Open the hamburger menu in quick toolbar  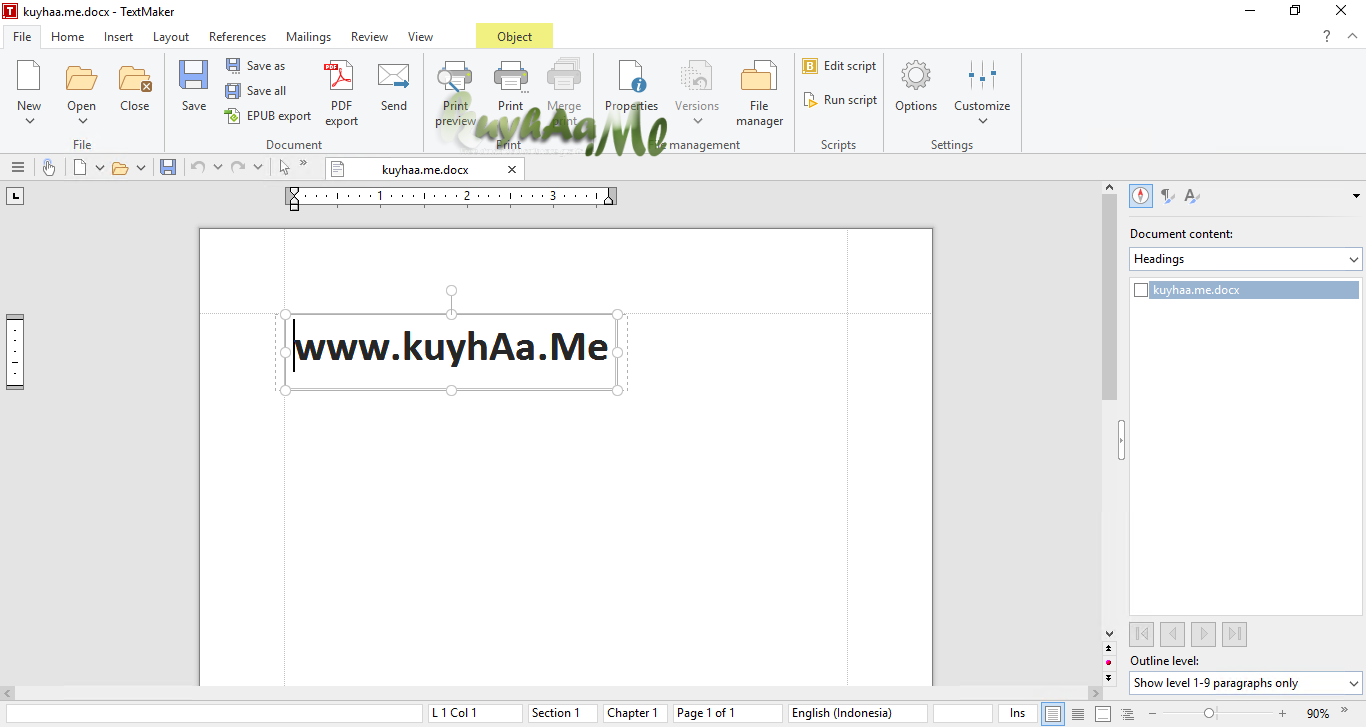[x=18, y=167]
